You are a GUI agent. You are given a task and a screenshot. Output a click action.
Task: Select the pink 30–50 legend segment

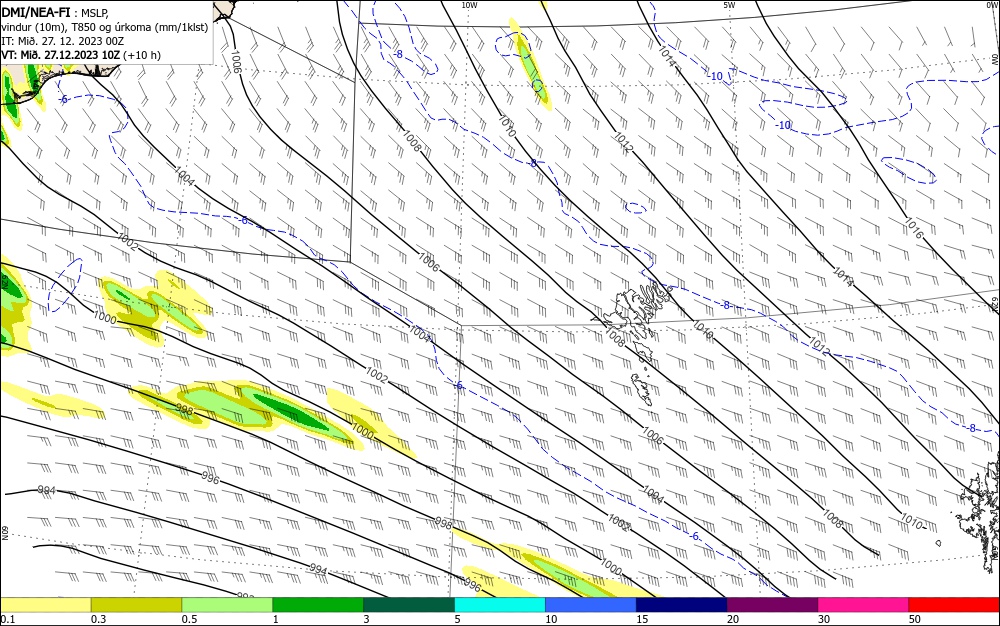pyautogui.click(x=863, y=605)
